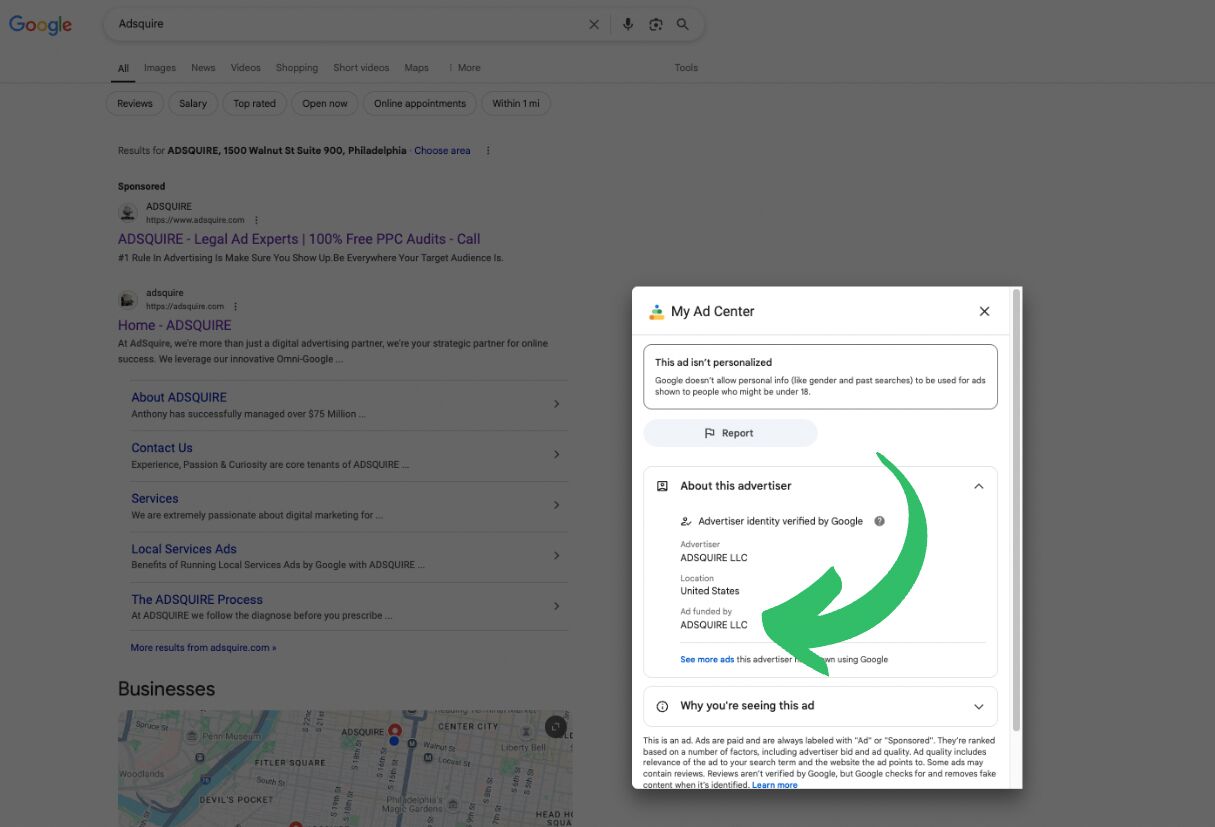Clear the search query with the X icon
The image size is (1215, 827).
594,24
